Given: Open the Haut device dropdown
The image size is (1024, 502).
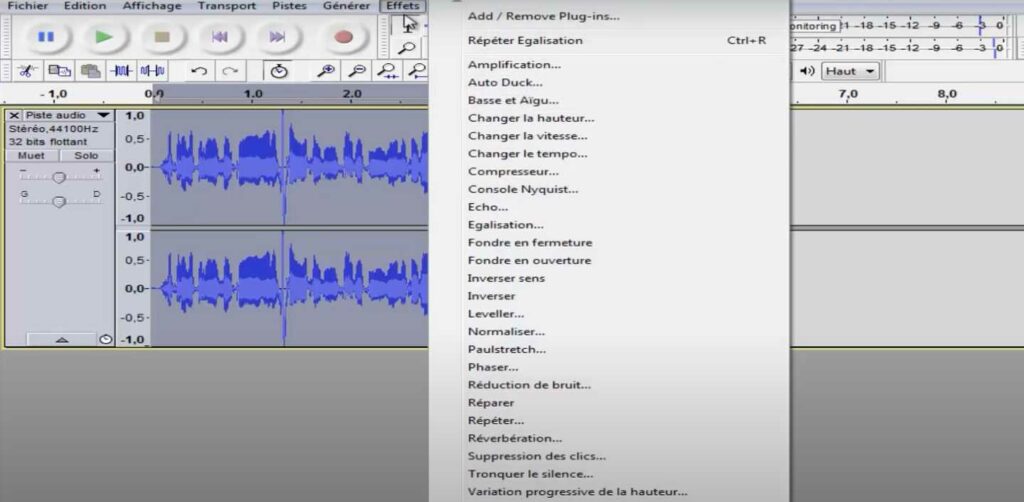Looking at the screenshot, I should [x=850, y=71].
